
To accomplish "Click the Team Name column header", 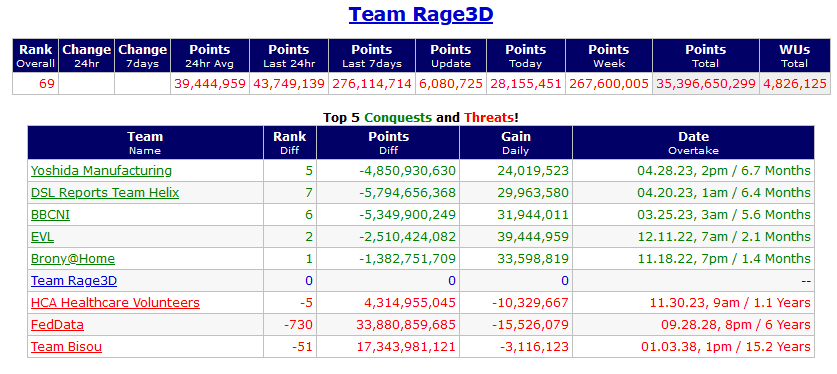I will pos(145,143).
